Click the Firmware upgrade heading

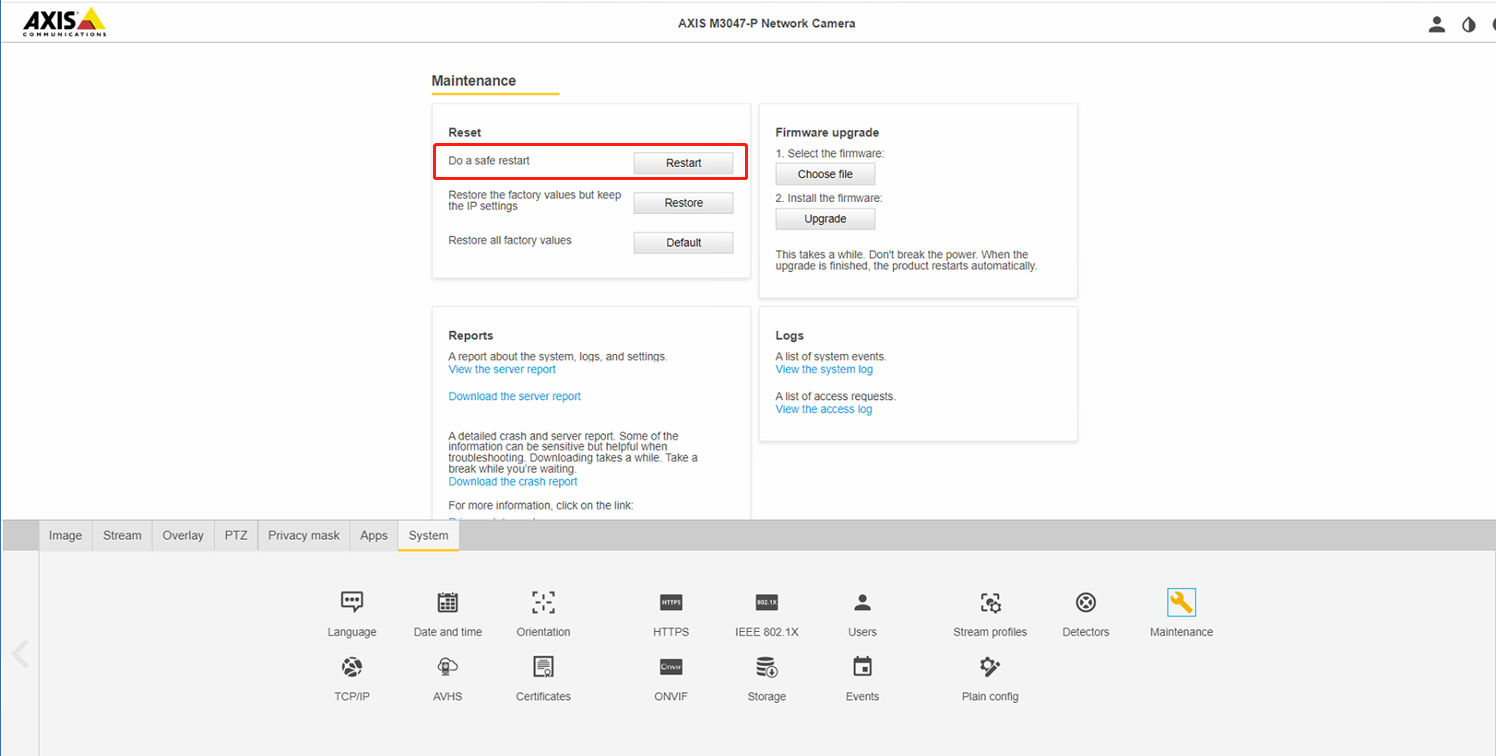pos(827,132)
